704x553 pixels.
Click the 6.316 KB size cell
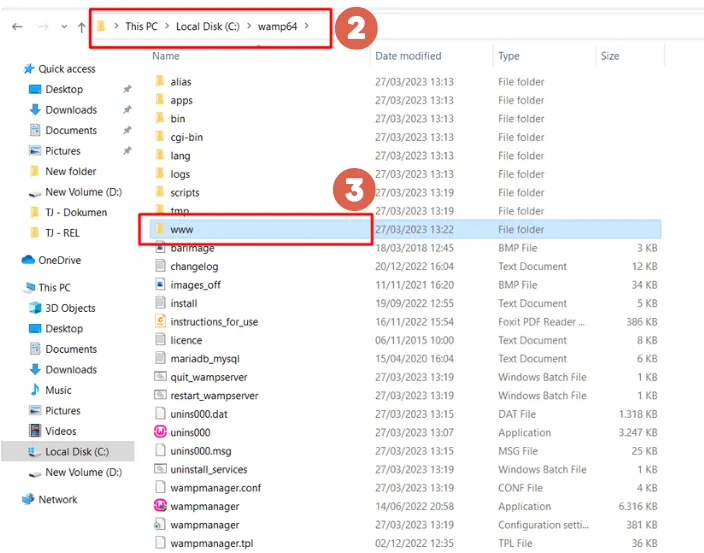coord(638,506)
